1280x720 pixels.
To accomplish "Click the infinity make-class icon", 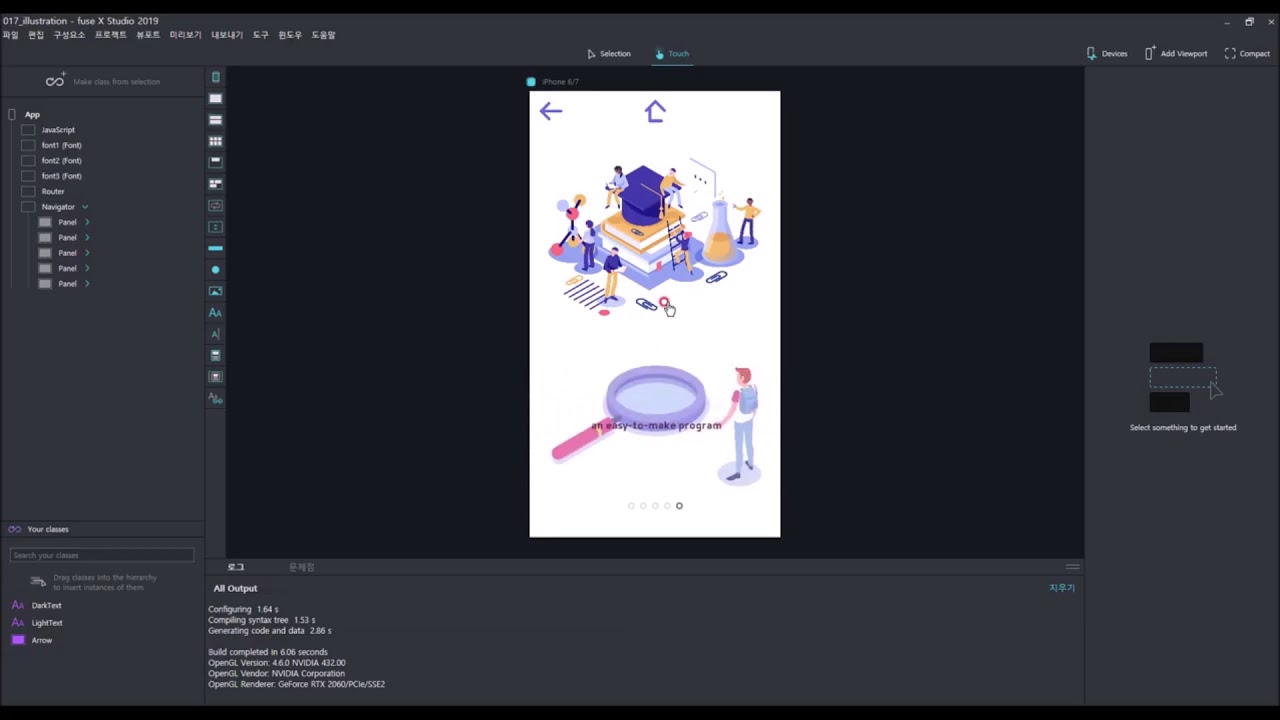I will tap(55, 81).
